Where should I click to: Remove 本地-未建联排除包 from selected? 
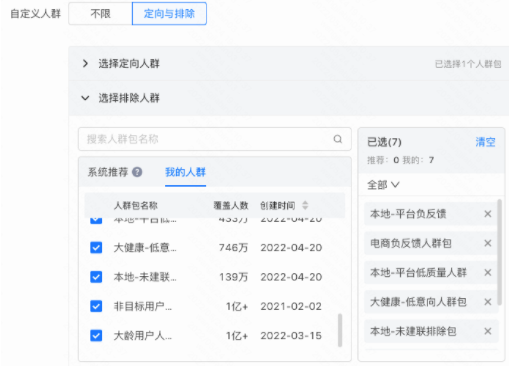pyautogui.click(x=488, y=331)
